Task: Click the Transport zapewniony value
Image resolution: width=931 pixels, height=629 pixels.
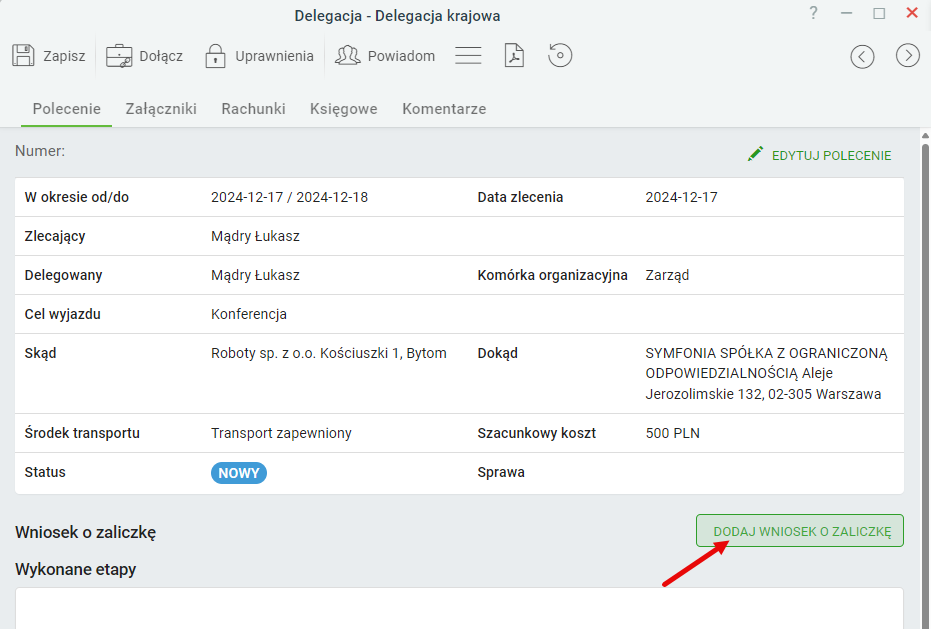Action: click(x=281, y=433)
